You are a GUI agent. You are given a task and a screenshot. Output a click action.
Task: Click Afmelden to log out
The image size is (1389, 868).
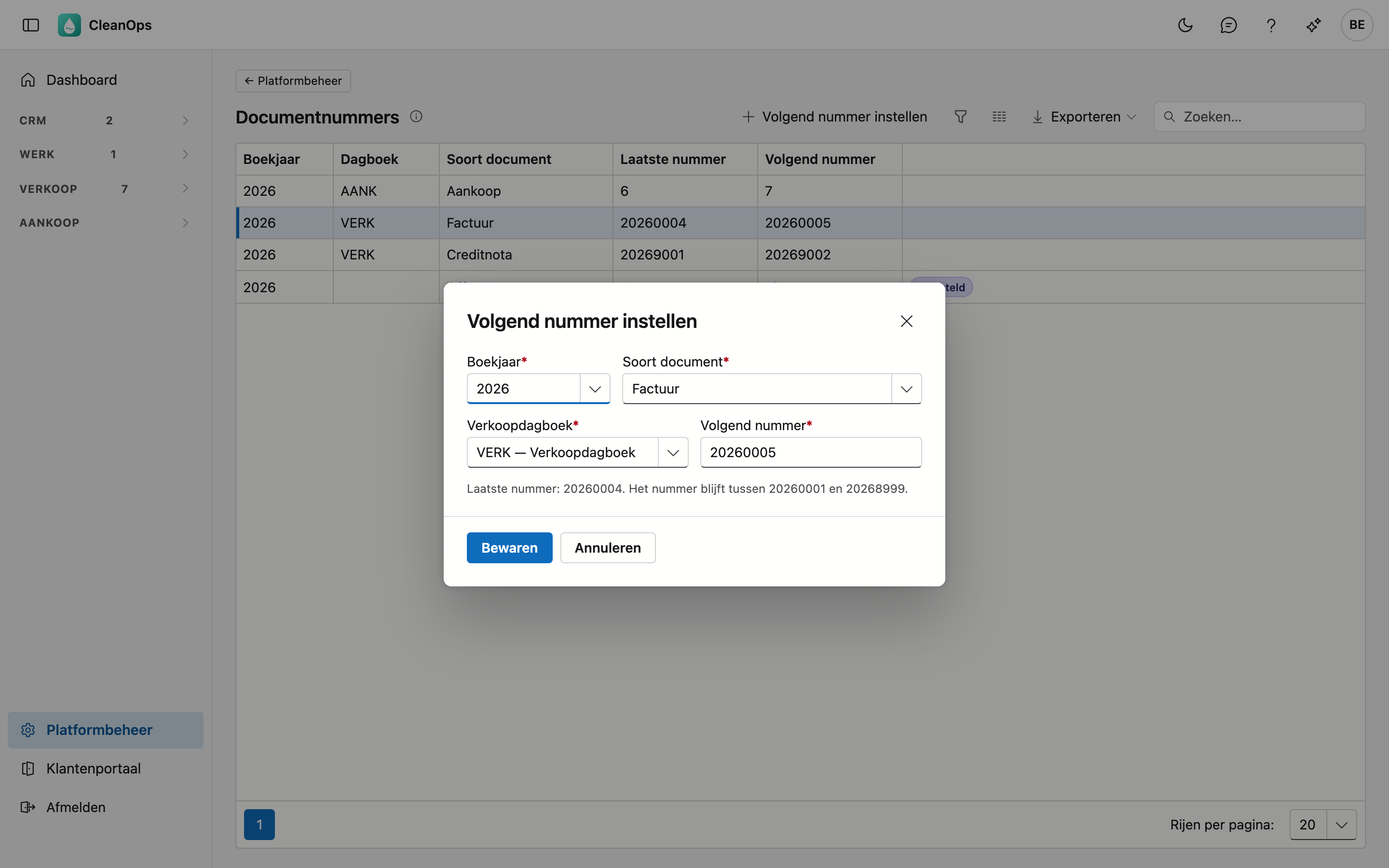(x=106, y=807)
